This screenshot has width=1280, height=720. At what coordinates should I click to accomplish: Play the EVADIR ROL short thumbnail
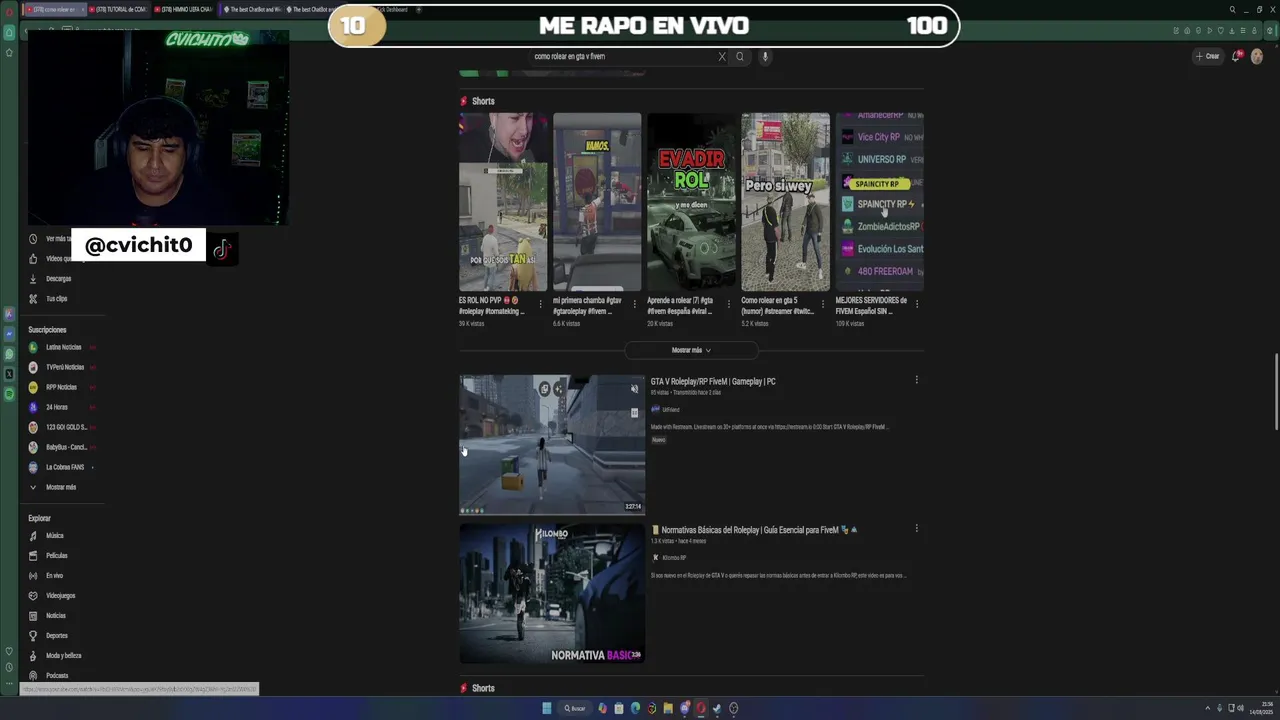(691, 202)
